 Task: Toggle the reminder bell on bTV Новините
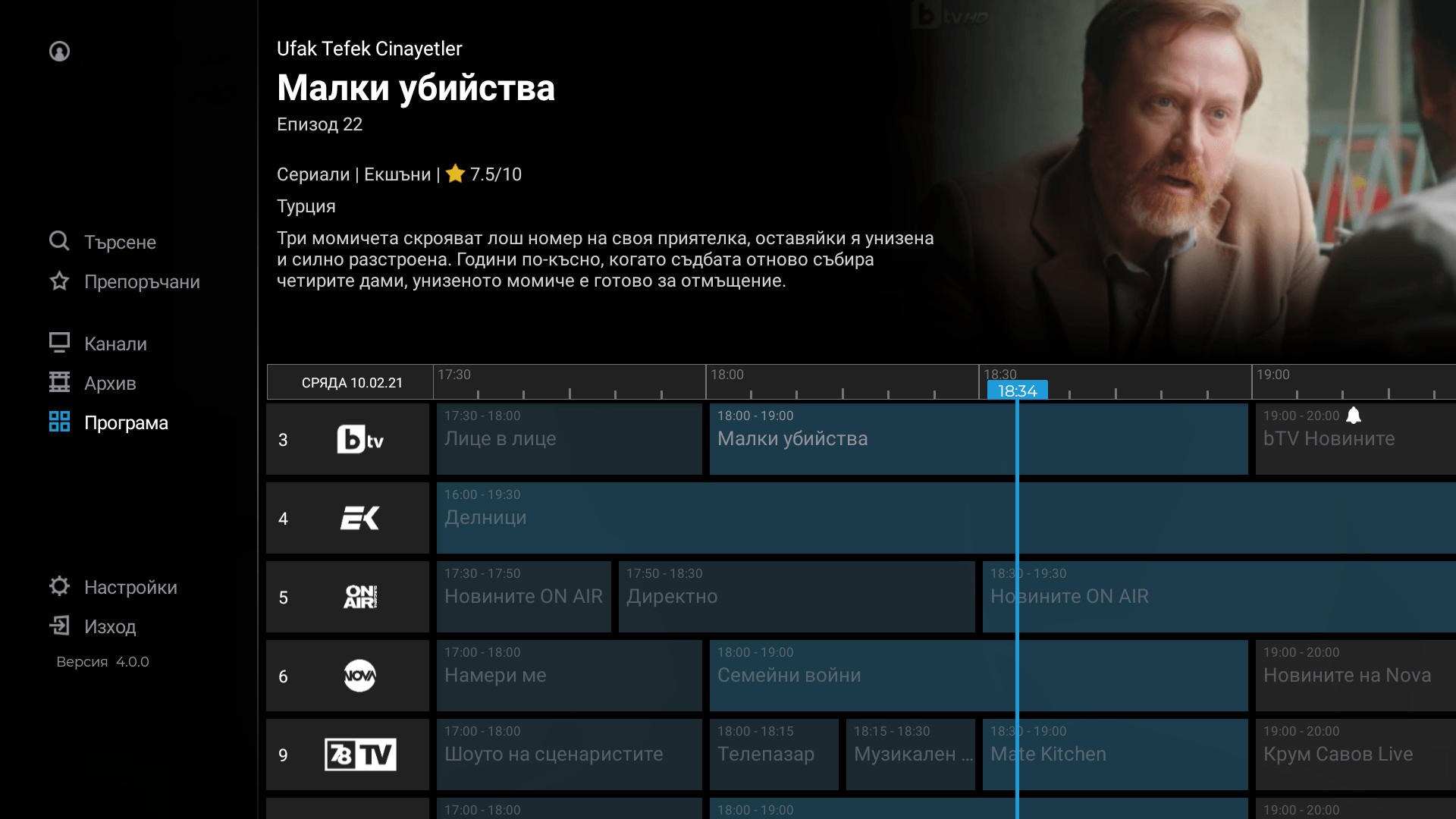[x=1353, y=415]
